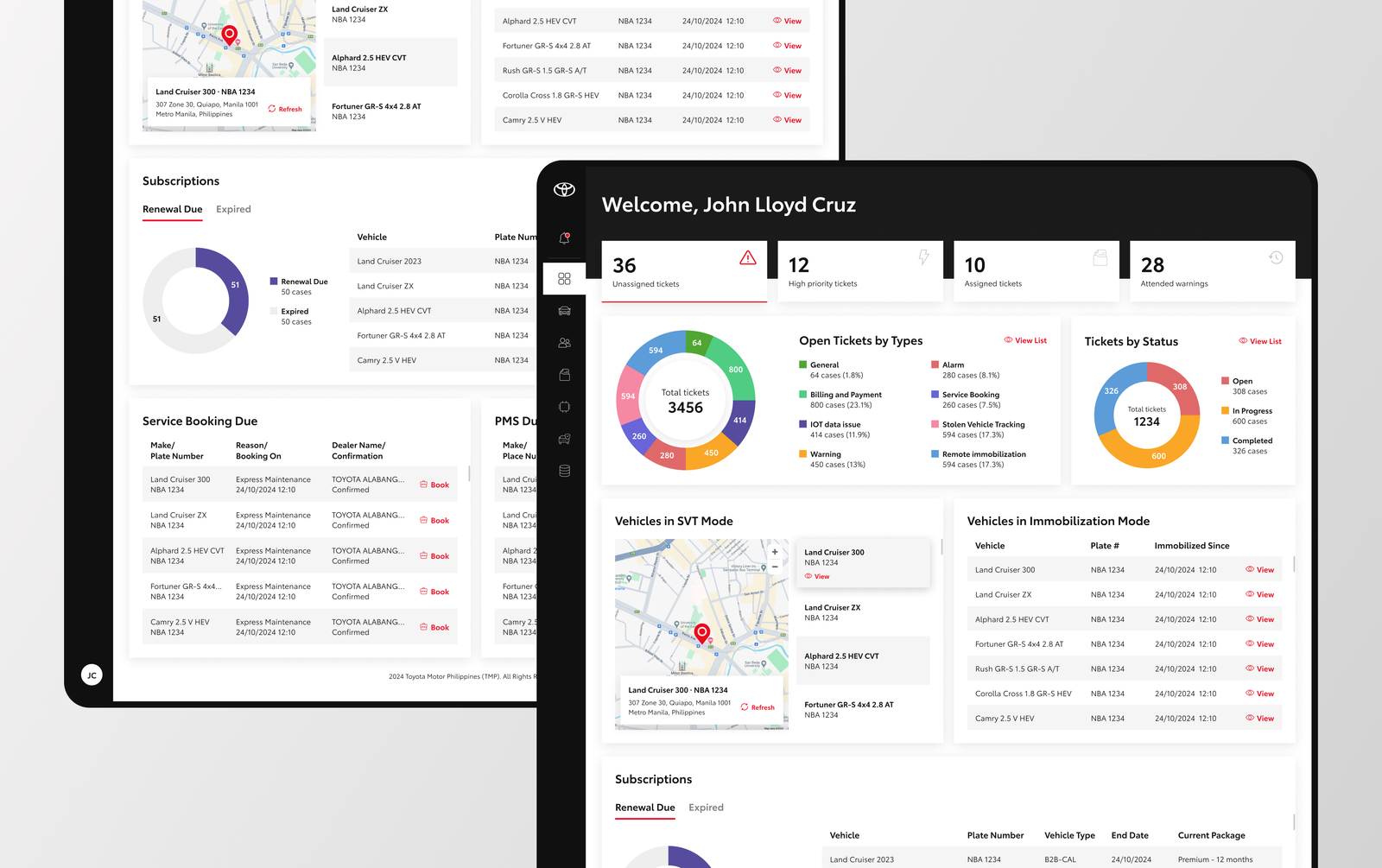View the immobilized Corolla Cross 1.8 GR-S HEV in the front dashboard
The width and height of the screenshot is (1382, 868).
[x=1259, y=694]
